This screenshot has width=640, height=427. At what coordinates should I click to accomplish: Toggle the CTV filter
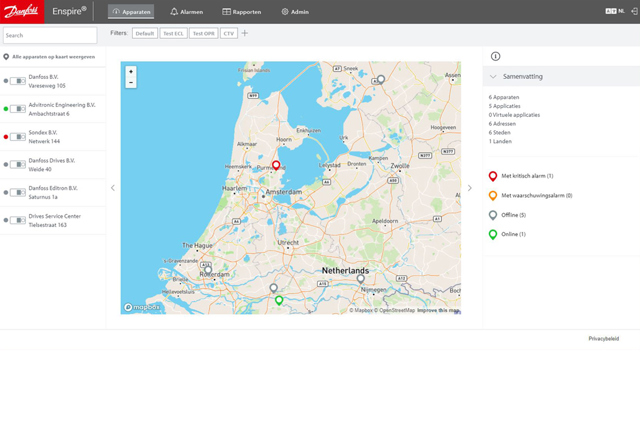tap(229, 33)
